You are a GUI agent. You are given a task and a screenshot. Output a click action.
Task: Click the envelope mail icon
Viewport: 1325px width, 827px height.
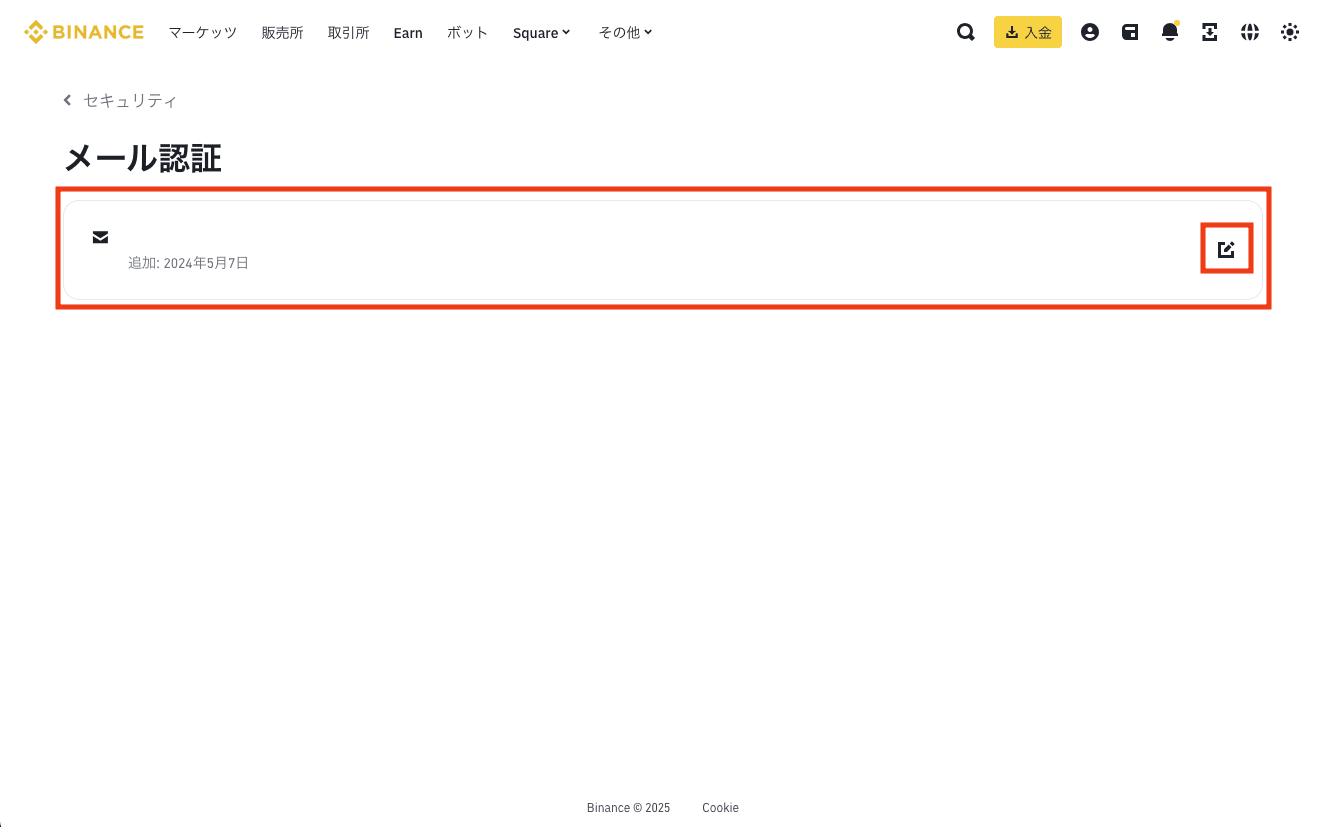pos(100,237)
